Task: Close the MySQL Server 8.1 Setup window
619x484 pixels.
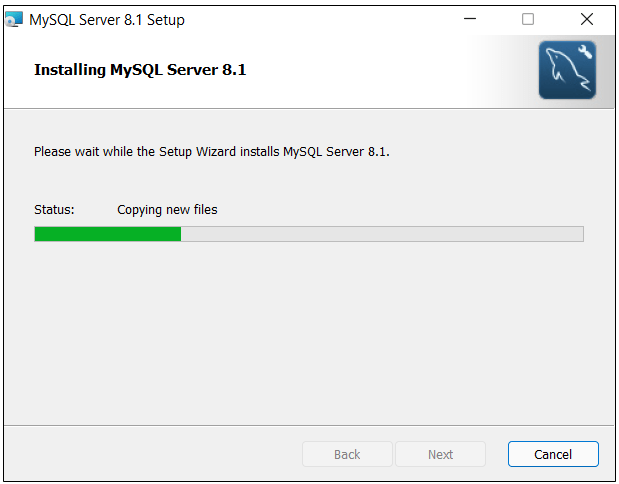Action: (x=587, y=19)
